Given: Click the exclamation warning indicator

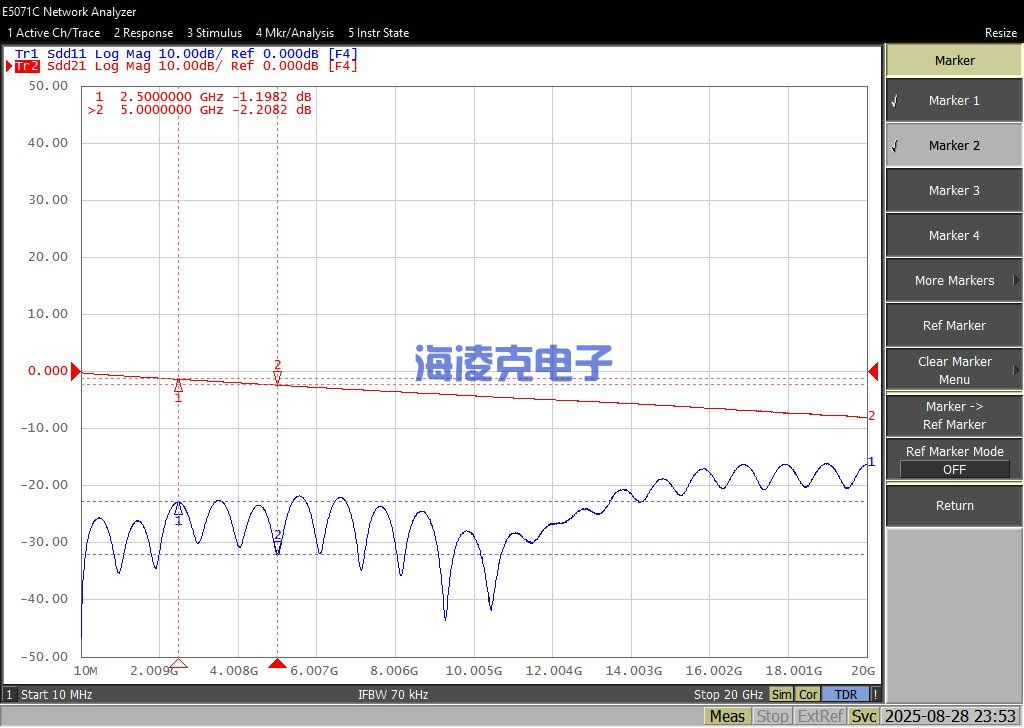Looking at the screenshot, I should tap(875, 695).
